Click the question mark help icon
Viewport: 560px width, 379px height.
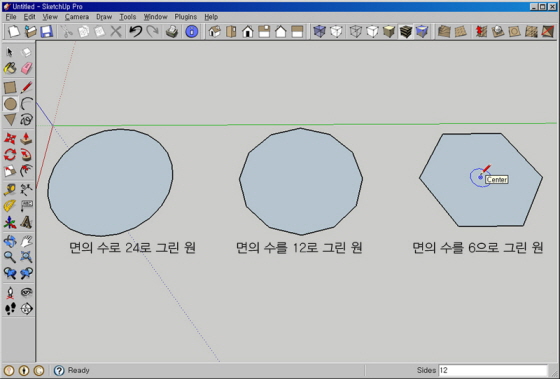tap(59, 370)
